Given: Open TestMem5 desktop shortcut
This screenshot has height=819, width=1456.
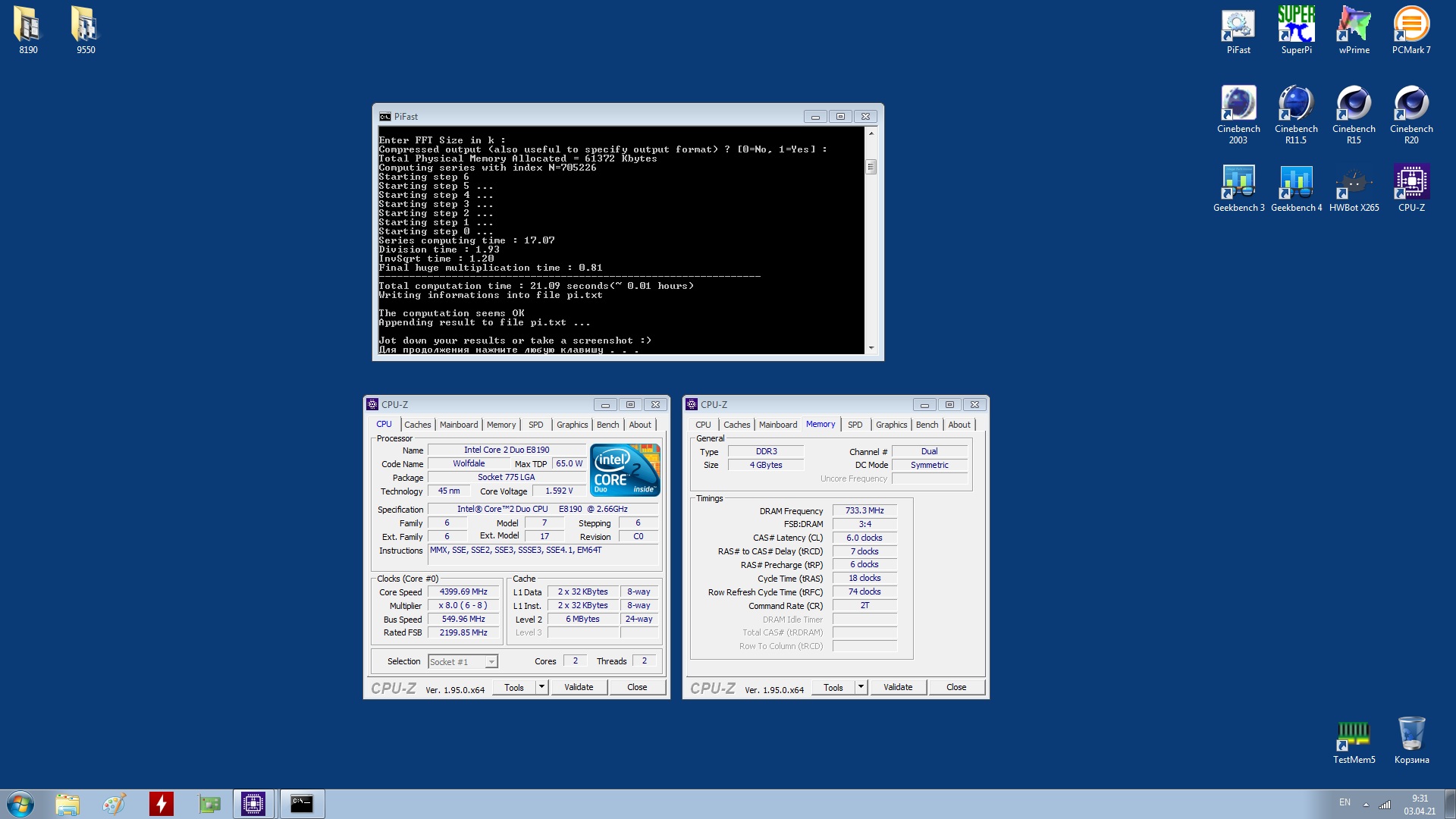Looking at the screenshot, I should 1354,741.
